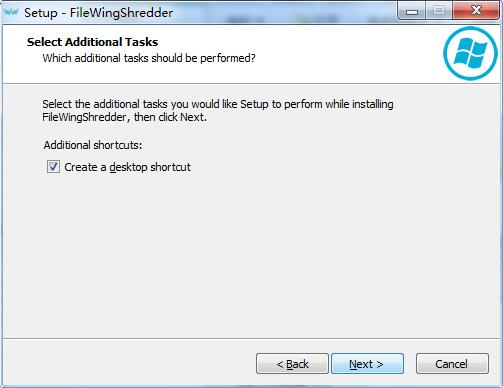Minimize the Setup window

coord(412,12)
